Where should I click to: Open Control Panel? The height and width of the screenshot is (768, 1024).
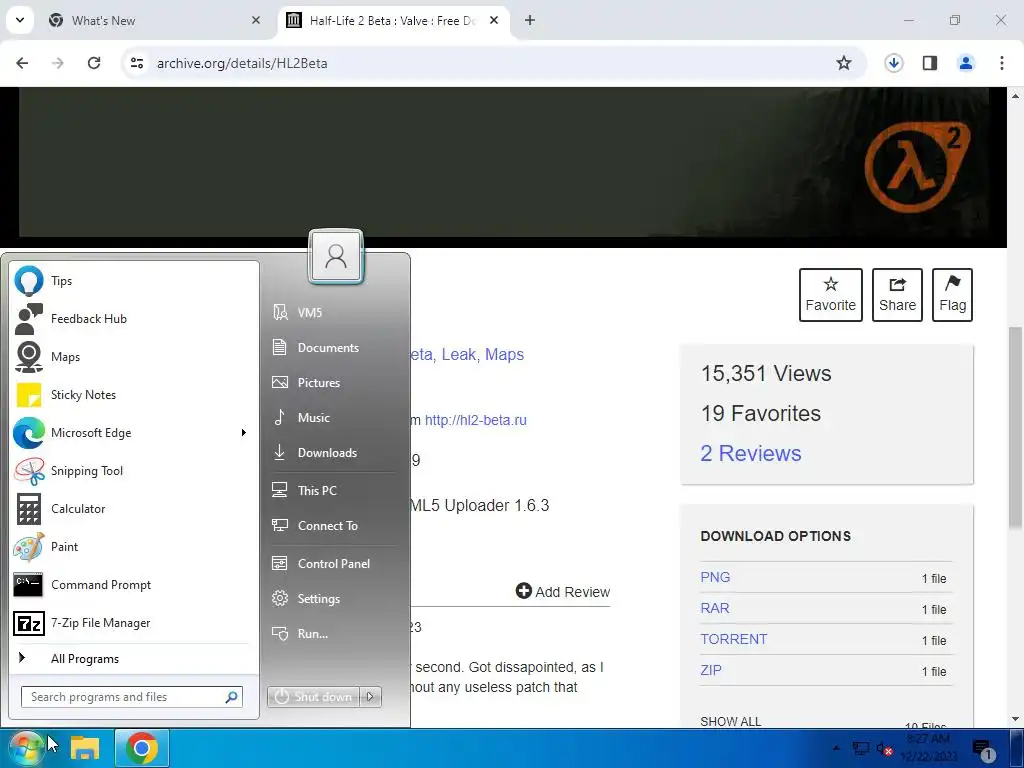point(333,564)
